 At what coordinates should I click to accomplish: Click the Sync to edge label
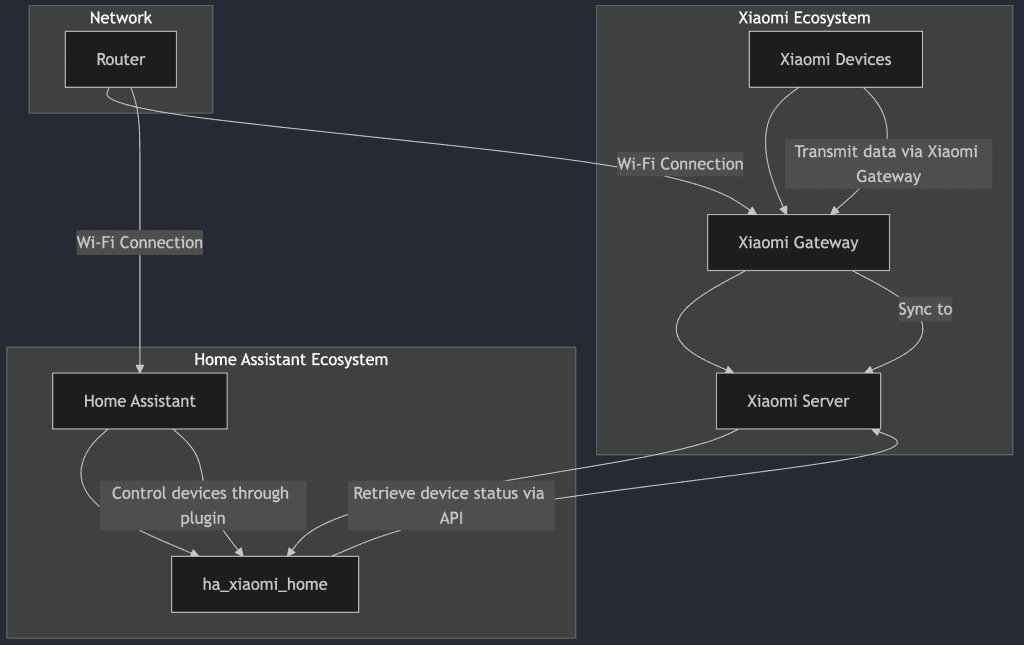click(x=925, y=309)
